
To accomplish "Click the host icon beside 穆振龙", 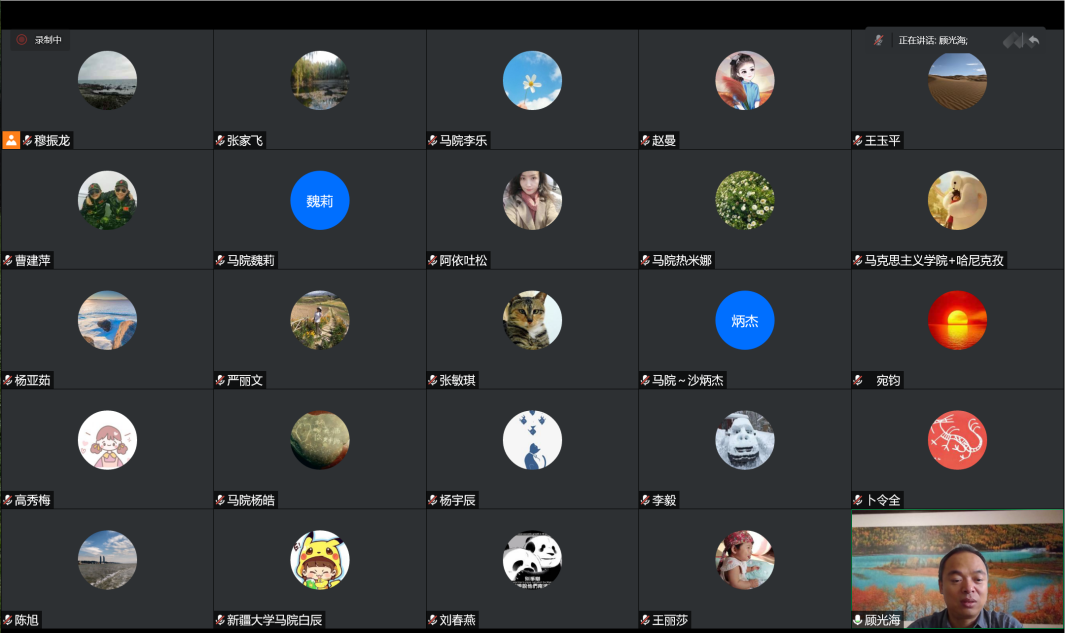I will click(11, 140).
